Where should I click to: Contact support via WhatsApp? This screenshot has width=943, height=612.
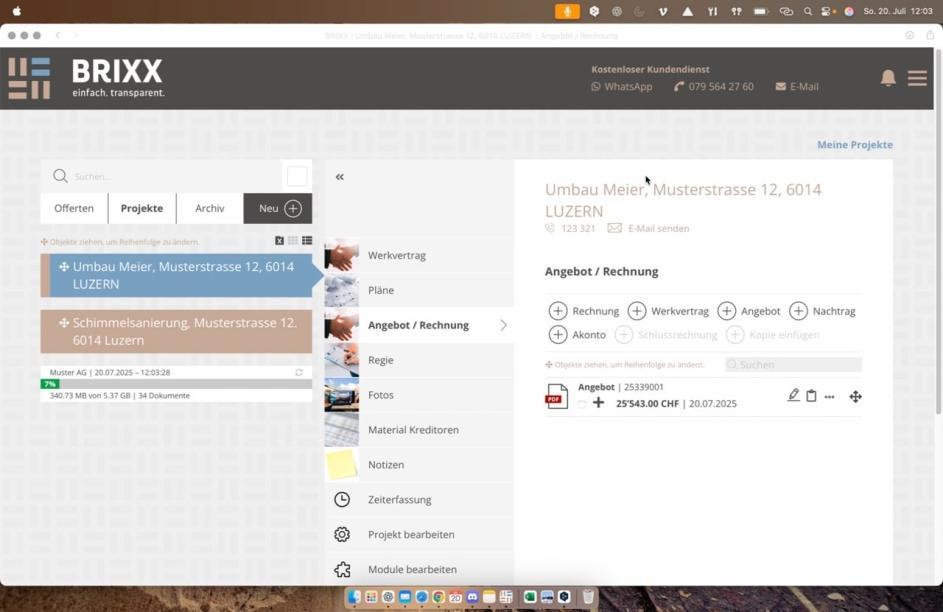click(x=622, y=87)
